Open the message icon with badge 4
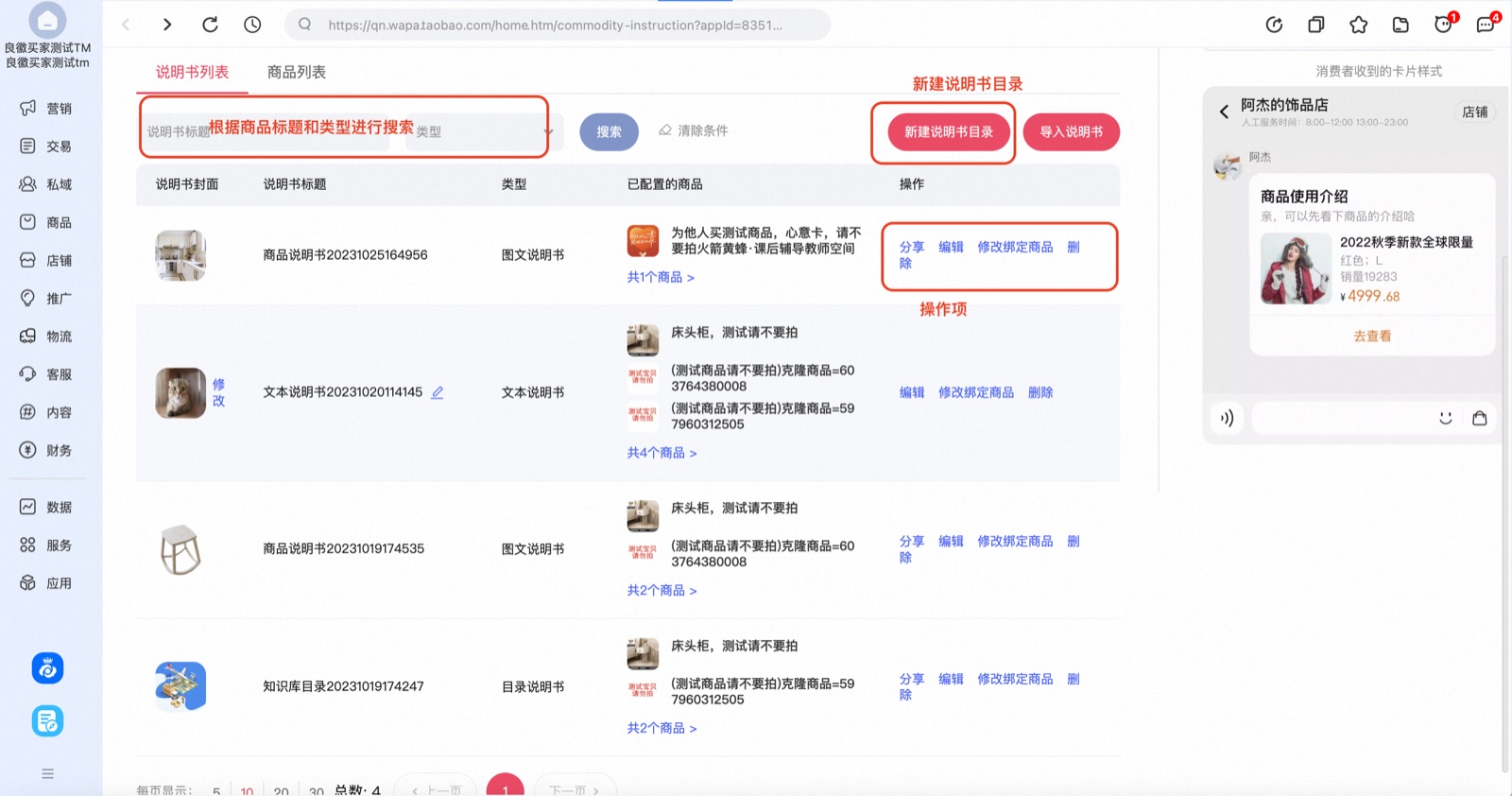 pos(1486,24)
